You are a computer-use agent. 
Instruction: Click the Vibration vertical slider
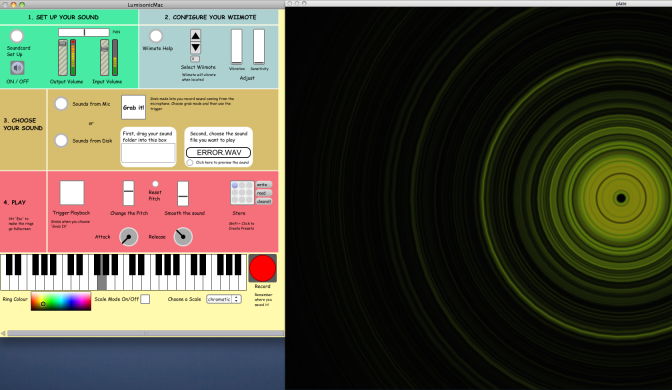coord(237,47)
